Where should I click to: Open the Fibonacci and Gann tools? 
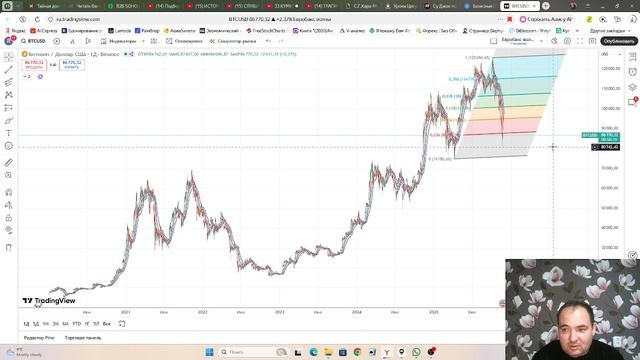(x=9, y=82)
